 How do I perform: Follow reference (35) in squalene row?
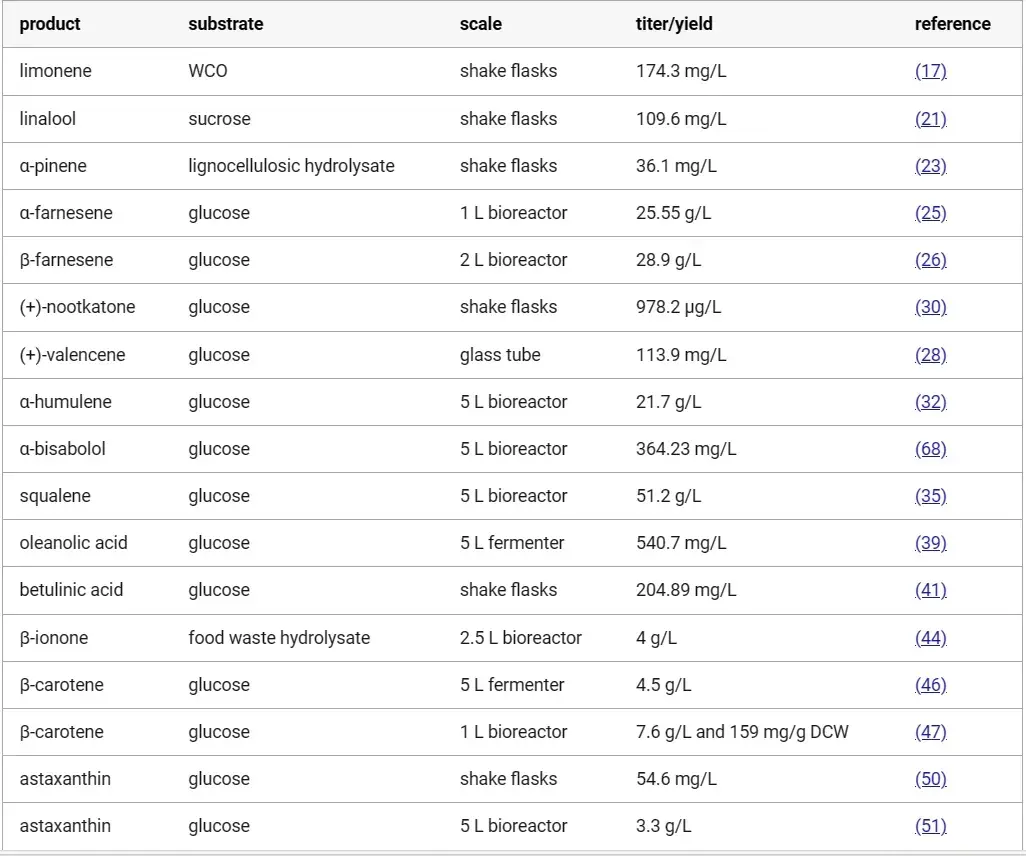click(930, 496)
